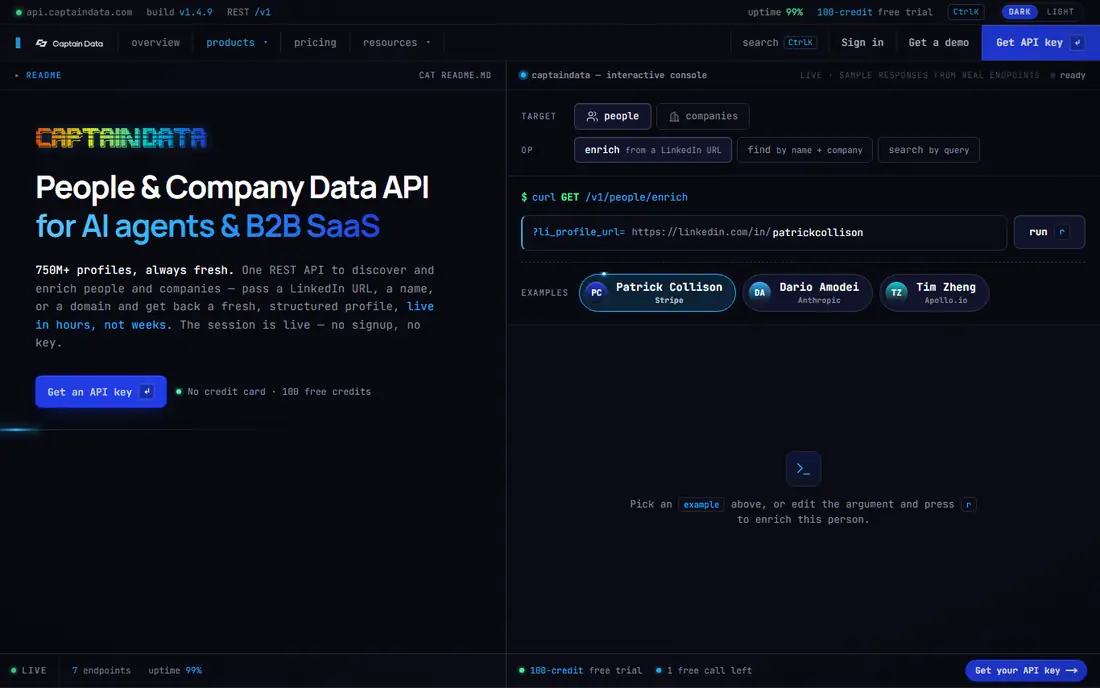1100x688 pixels.
Task: Click Get a demo
Action: pyautogui.click(x=938, y=43)
